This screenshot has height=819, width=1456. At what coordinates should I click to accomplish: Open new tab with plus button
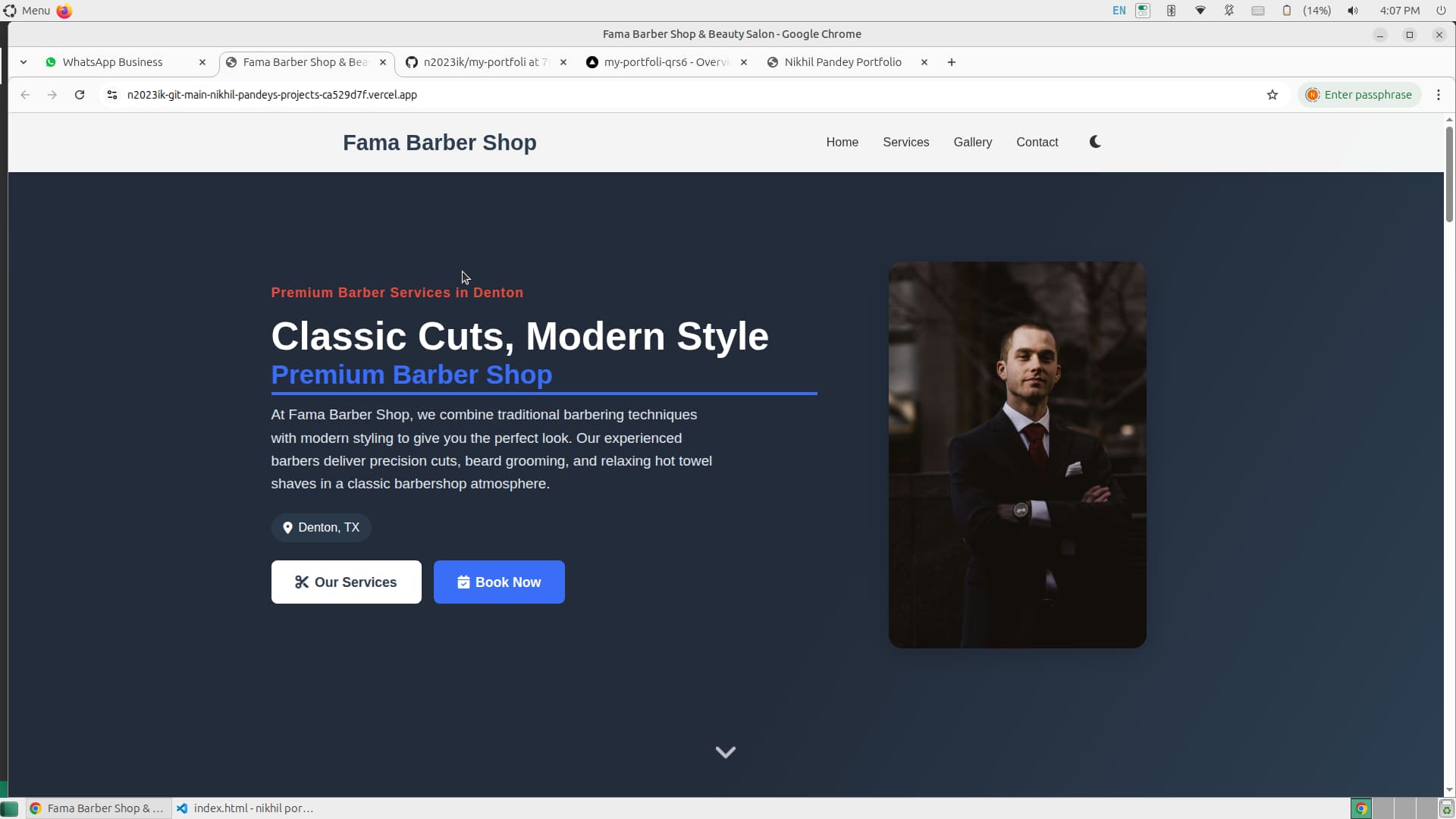[952, 62]
